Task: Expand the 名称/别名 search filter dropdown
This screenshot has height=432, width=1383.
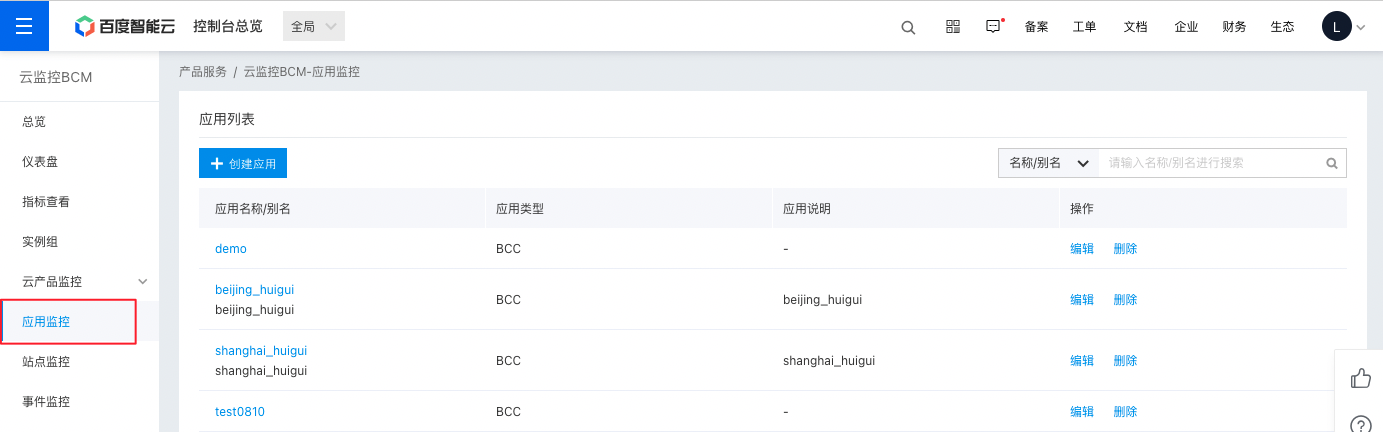Action: [x=1048, y=163]
